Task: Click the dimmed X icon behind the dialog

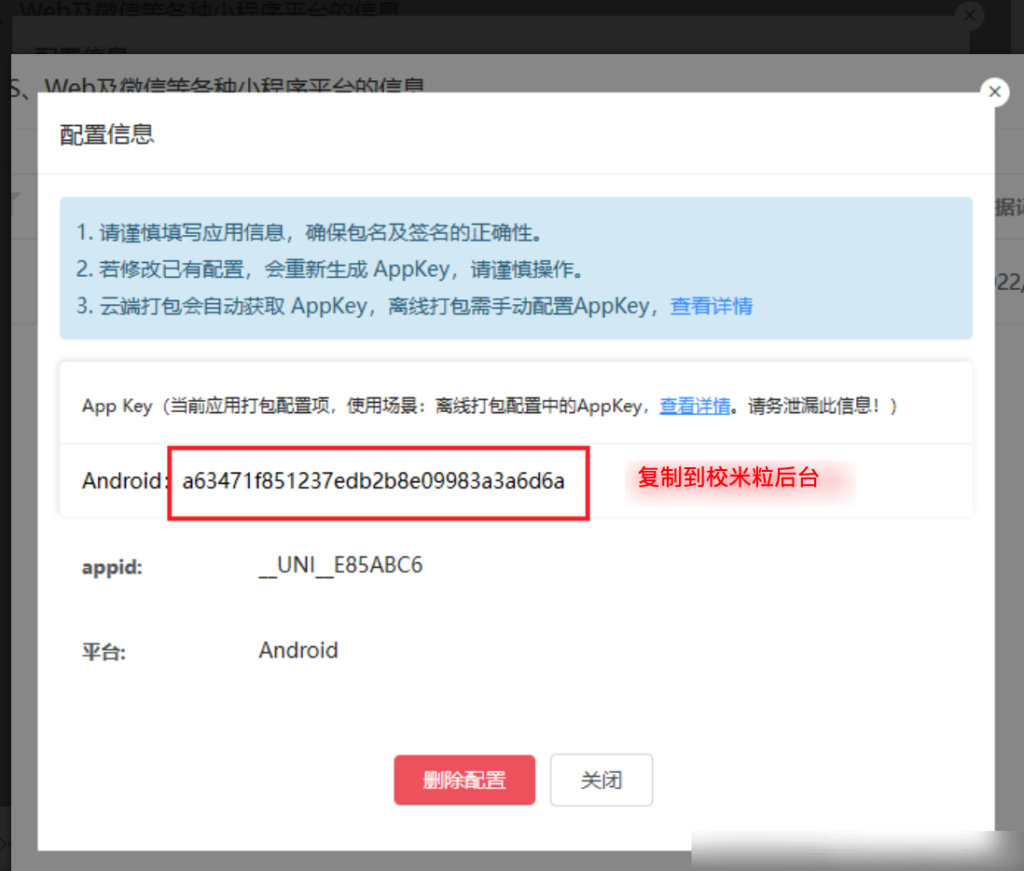Action: pos(968,15)
